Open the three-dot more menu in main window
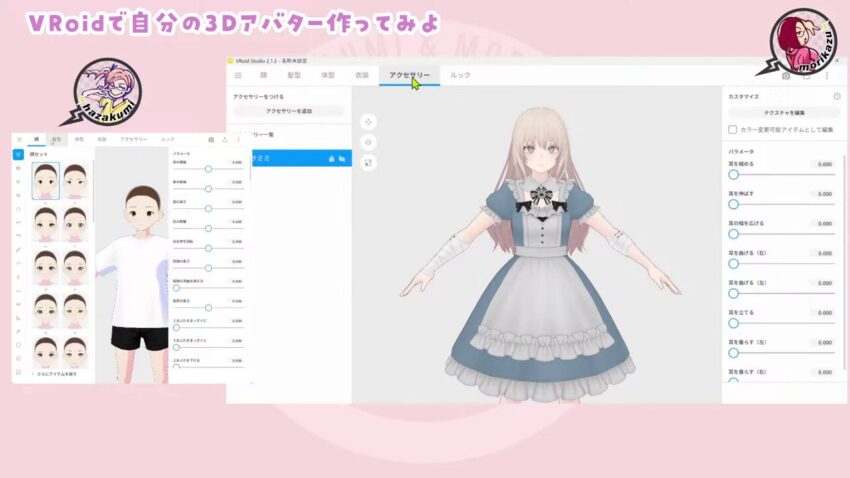The width and height of the screenshot is (850, 478). click(827, 76)
